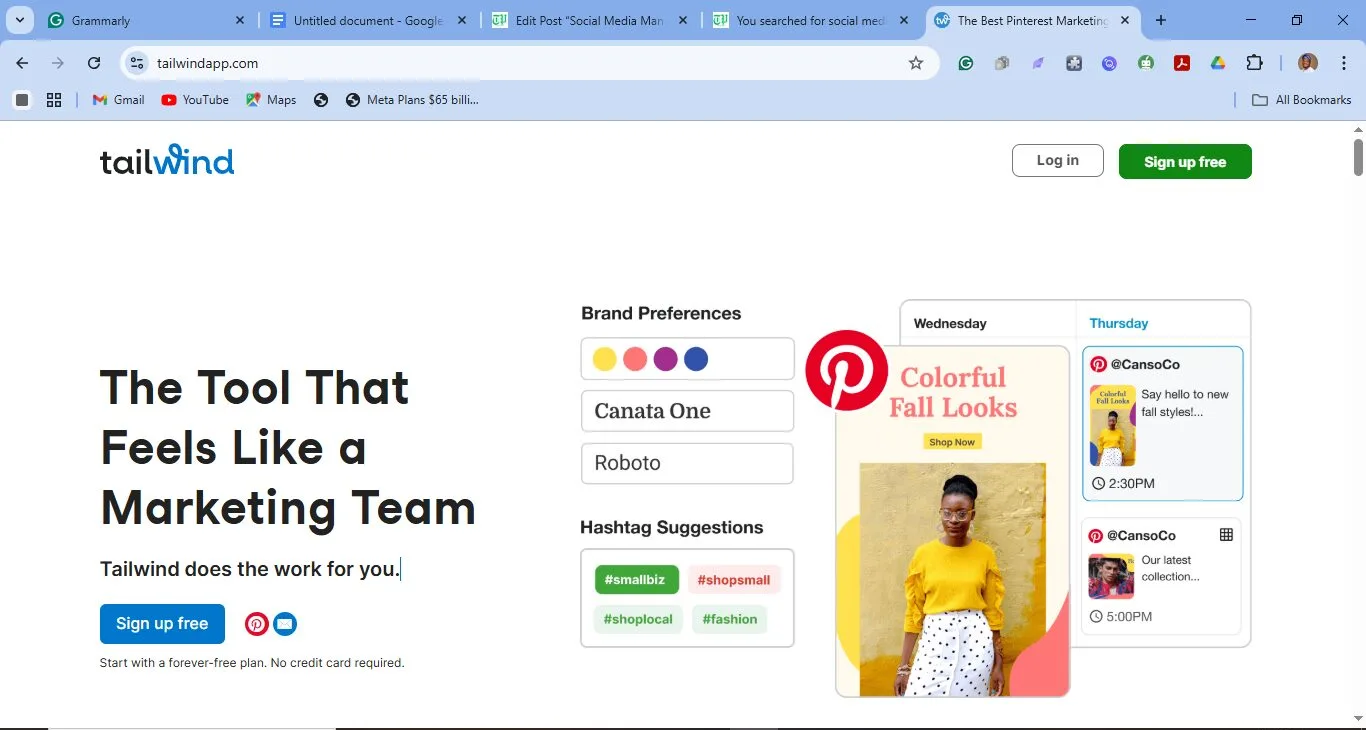Click the Tailwind logo
1366x730 pixels.
(x=167, y=160)
